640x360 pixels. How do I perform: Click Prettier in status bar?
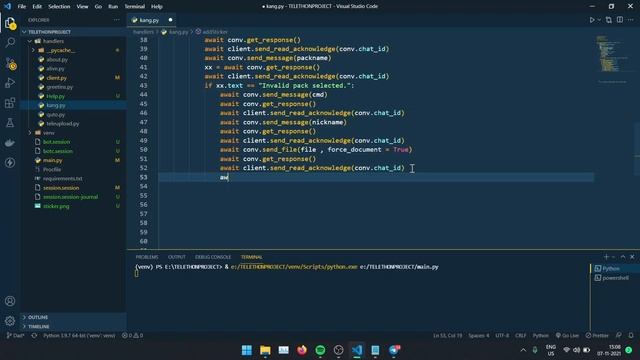(597, 336)
